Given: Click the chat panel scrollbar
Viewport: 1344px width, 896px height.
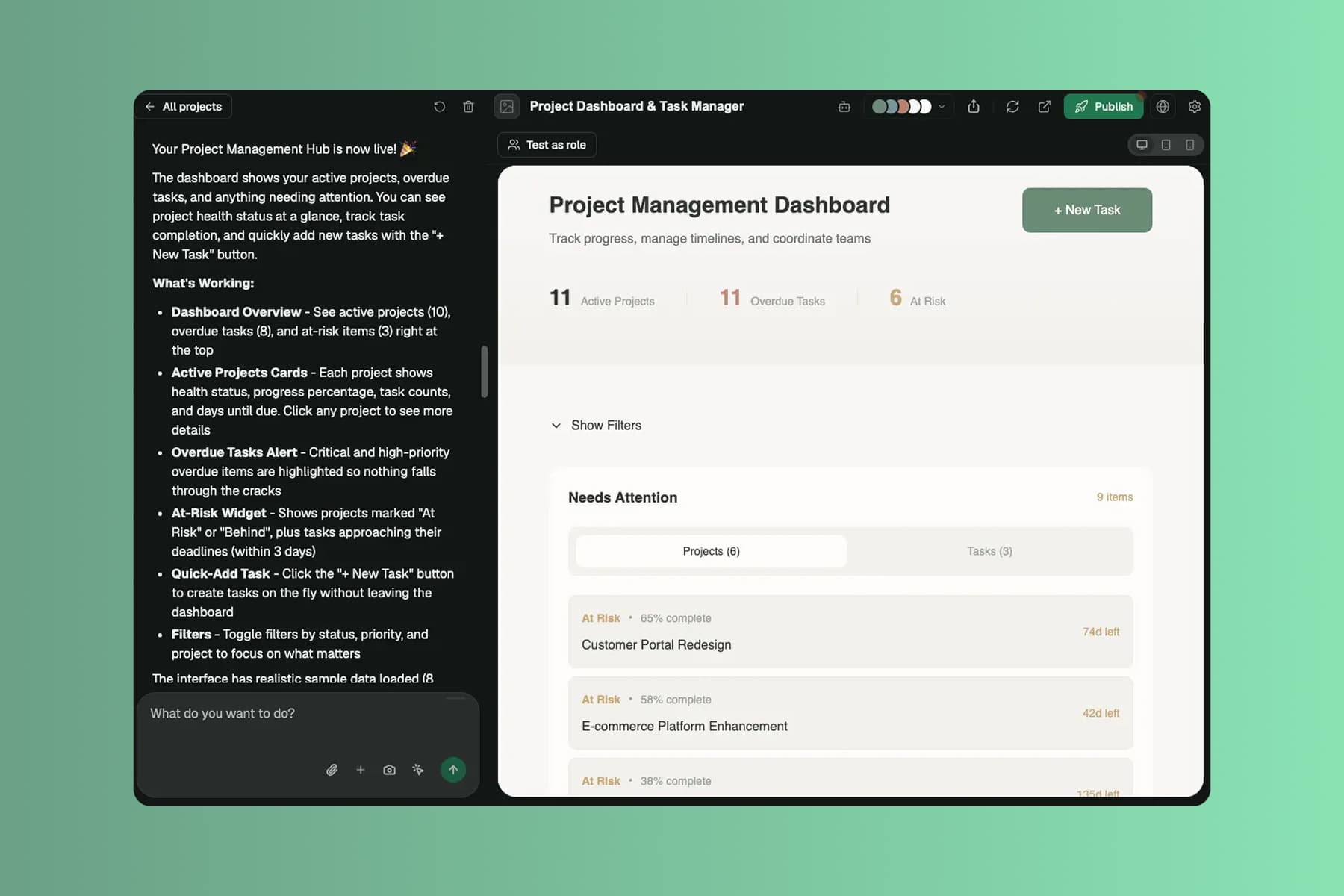Looking at the screenshot, I should pyautogui.click(x=484, y=372).
